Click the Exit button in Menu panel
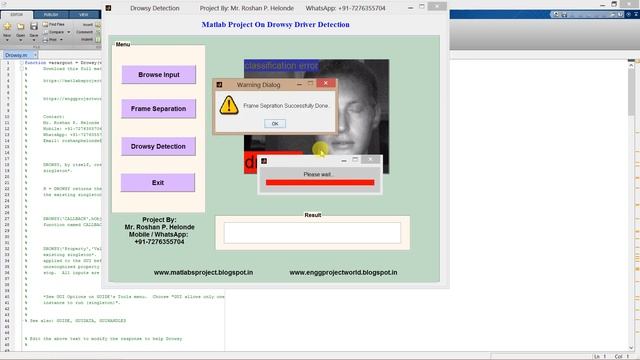The width and height of the screenshot is (640, 360). click(158, 182)
